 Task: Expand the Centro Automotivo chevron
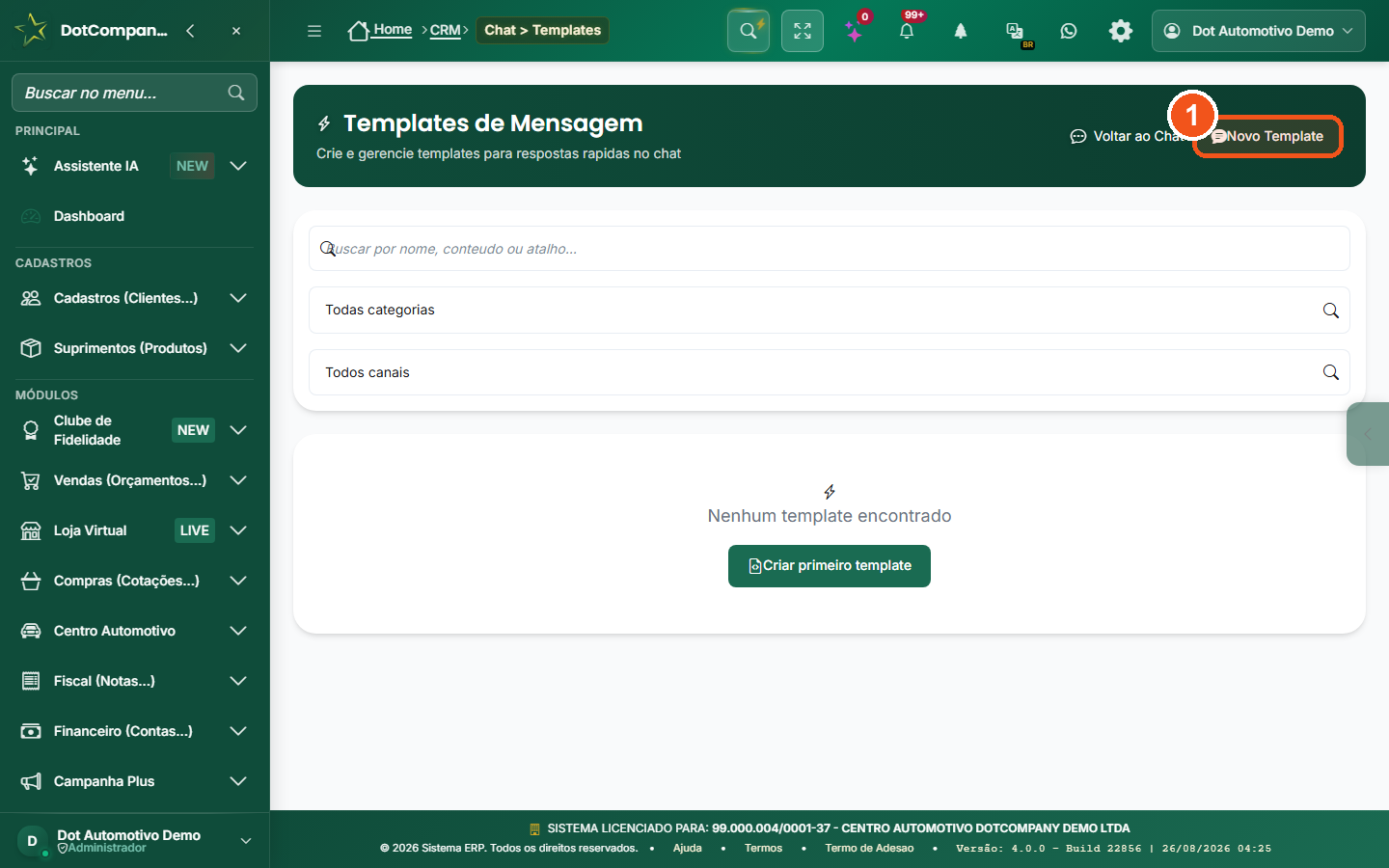coord(238,631)
